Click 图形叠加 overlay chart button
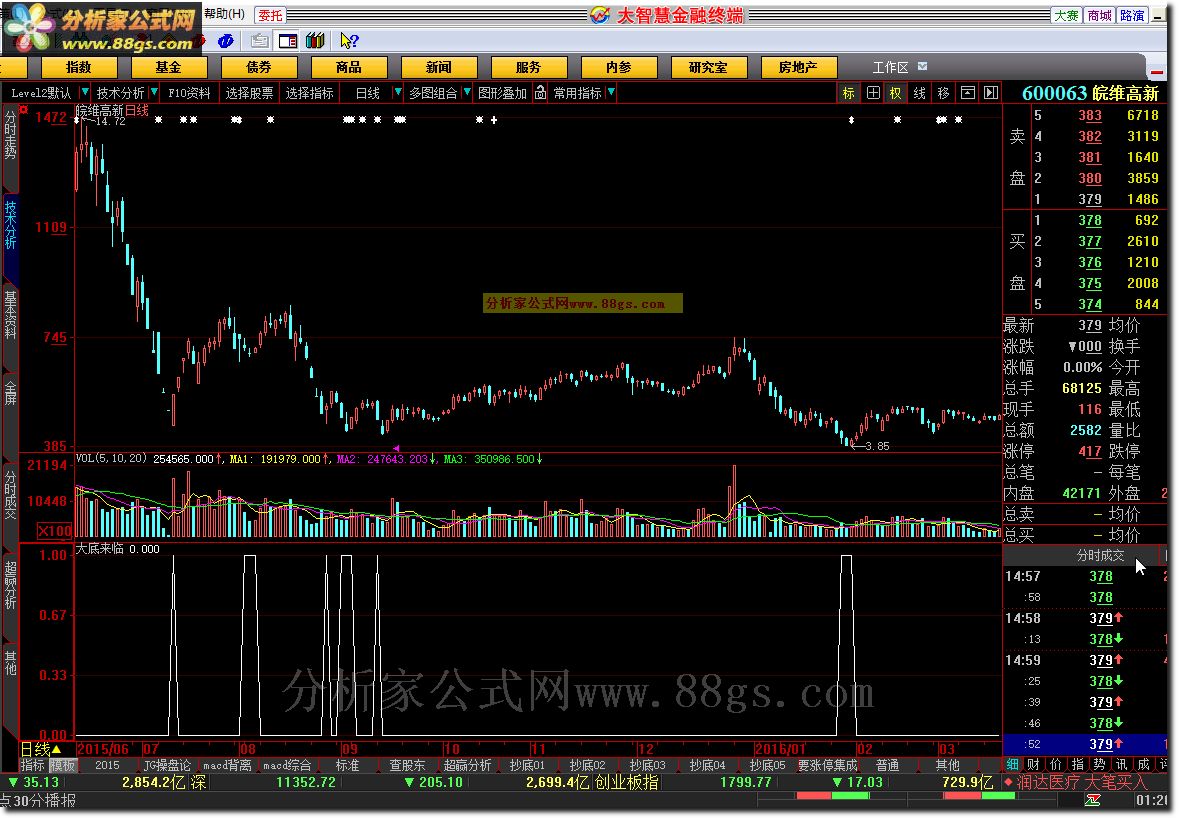This screenshot has width=1179, height=818. tap(502, 92)
